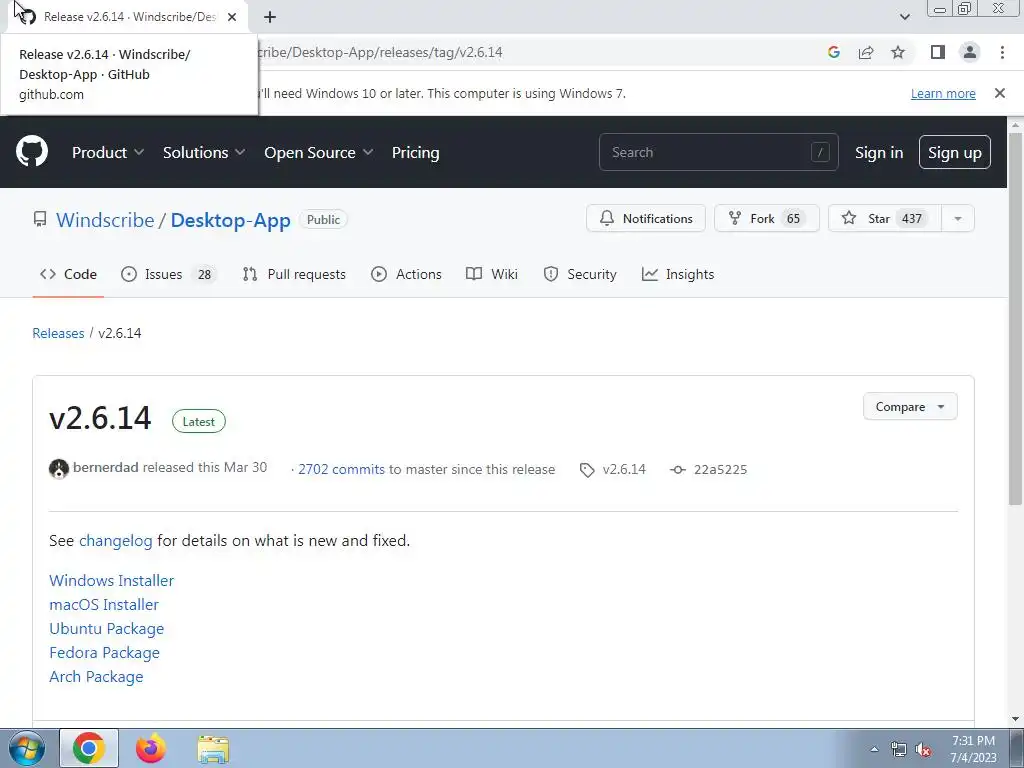
Task: Click the network tray icon
Action: tap(899, 750)
